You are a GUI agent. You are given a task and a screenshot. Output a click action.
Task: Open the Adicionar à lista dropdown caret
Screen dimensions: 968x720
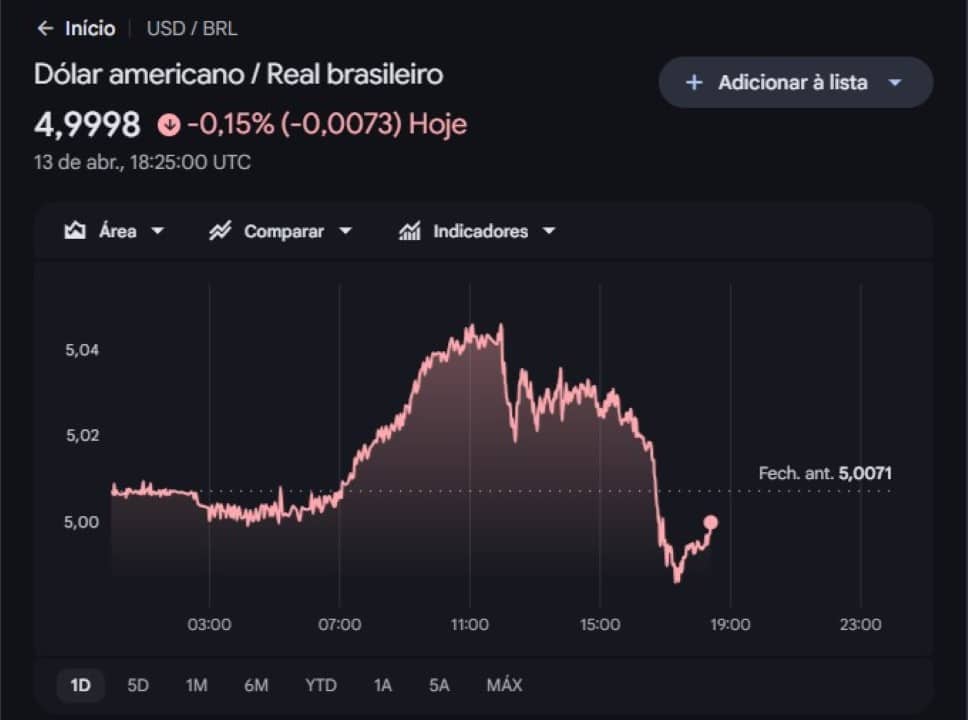point(895,83)
